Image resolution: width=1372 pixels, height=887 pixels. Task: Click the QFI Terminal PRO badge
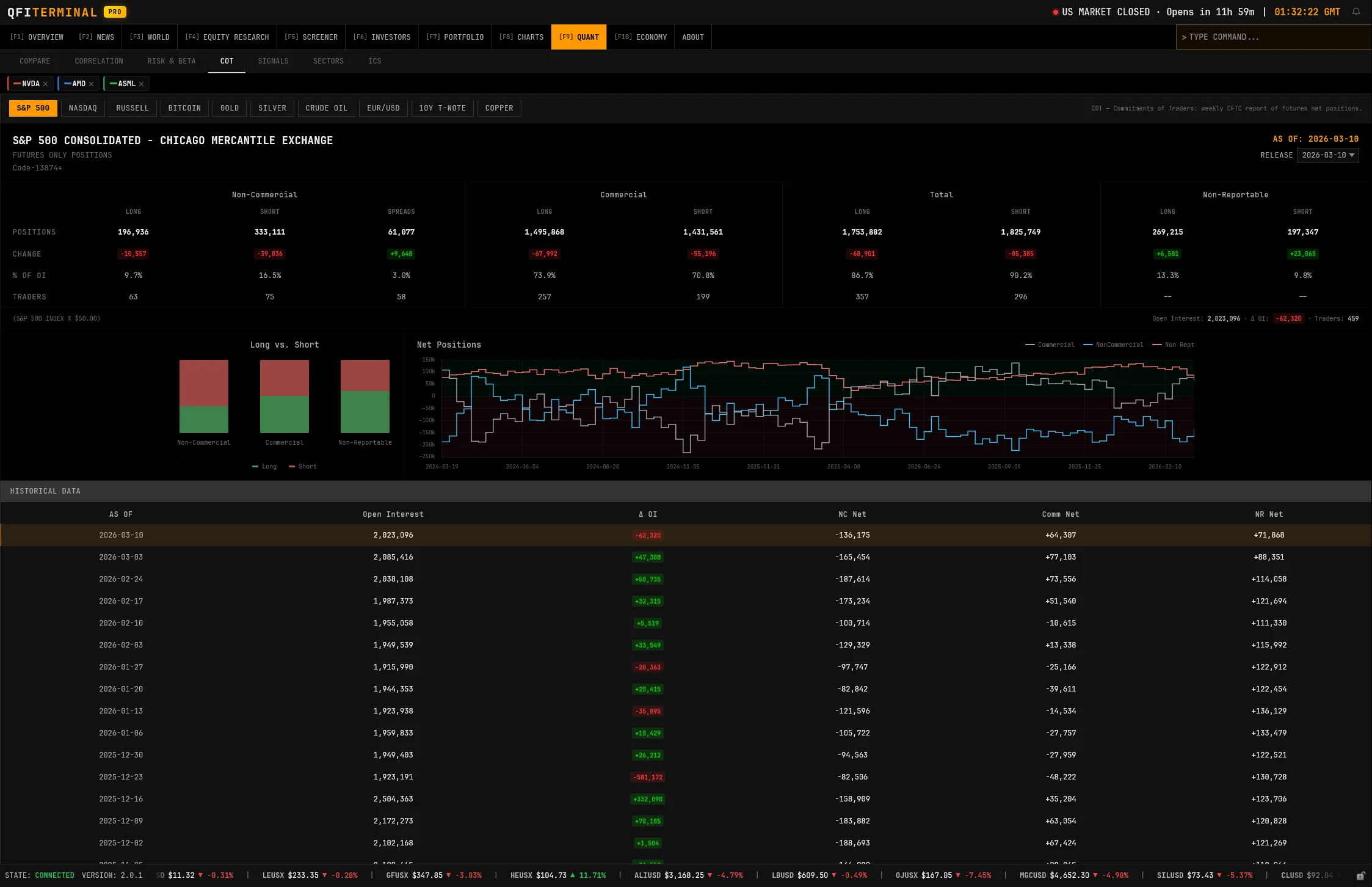115,12
